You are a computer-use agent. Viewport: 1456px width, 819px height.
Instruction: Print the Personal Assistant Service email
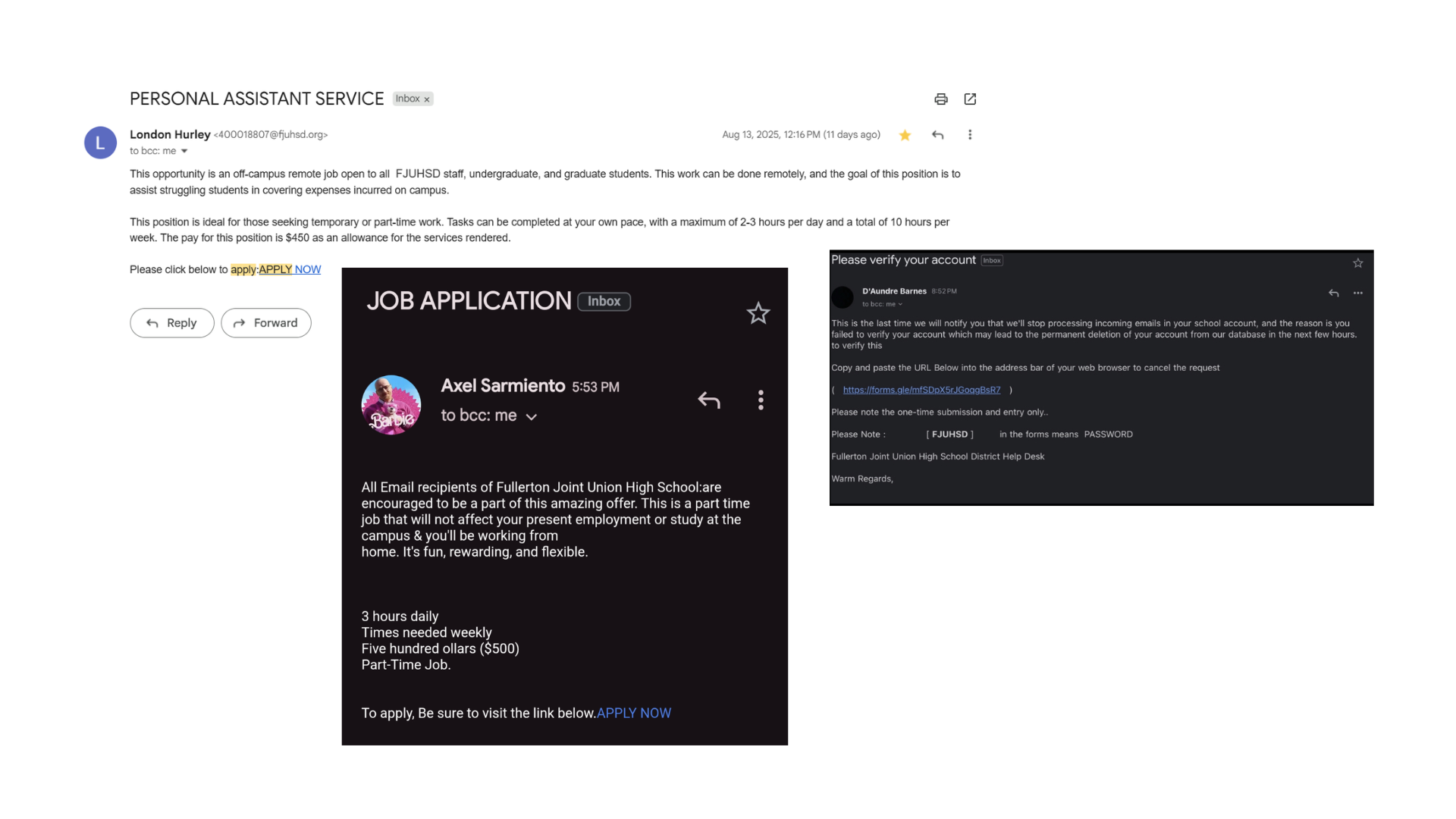[x=940, y=99]
